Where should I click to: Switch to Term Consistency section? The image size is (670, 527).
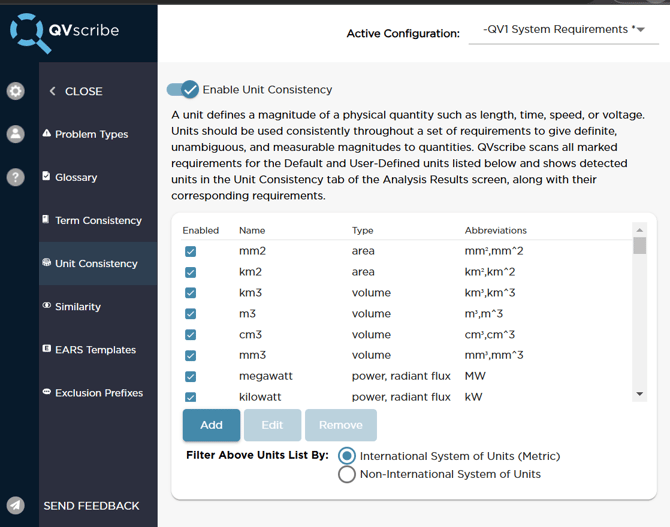[98, 220]
